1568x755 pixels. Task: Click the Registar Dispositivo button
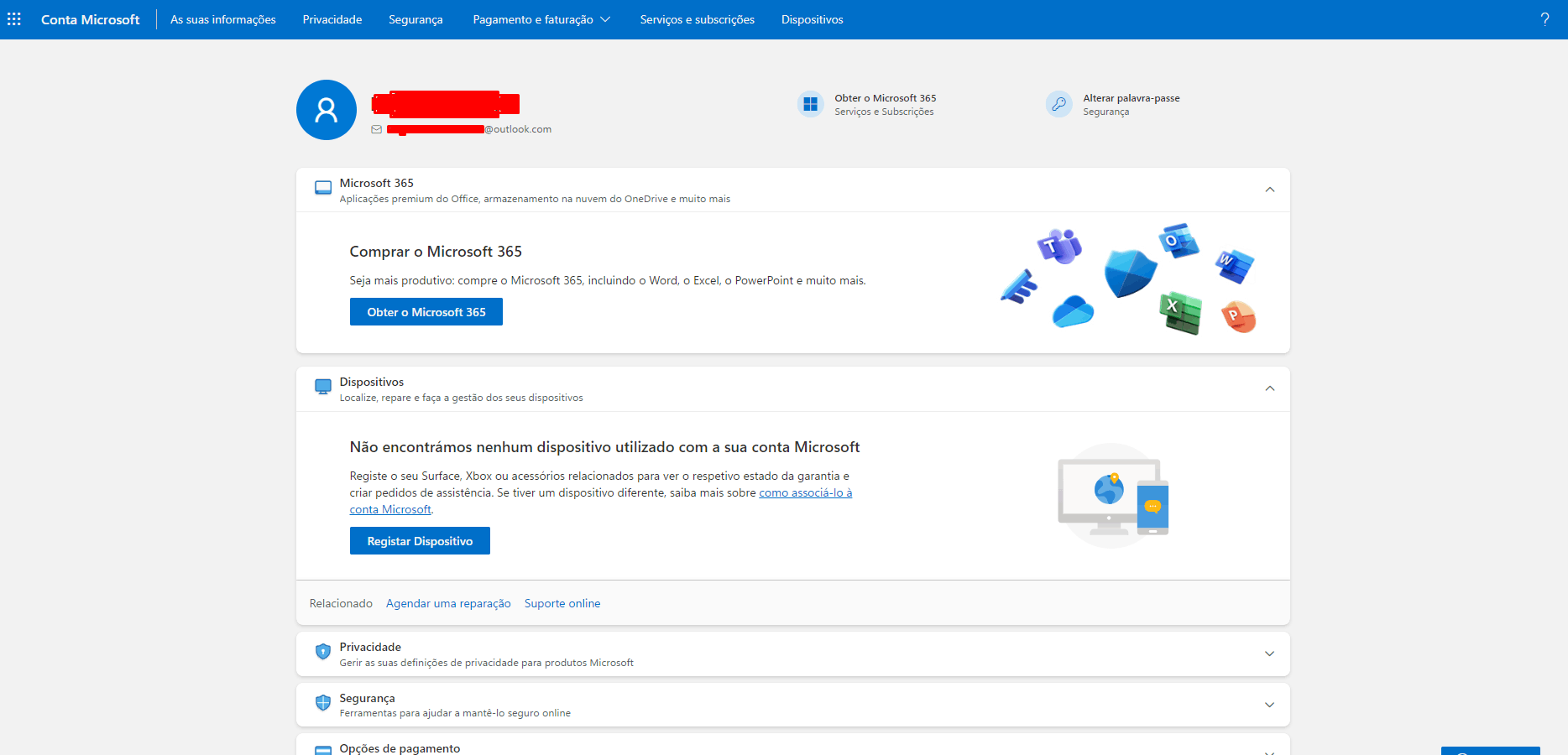tap(420, 540)
